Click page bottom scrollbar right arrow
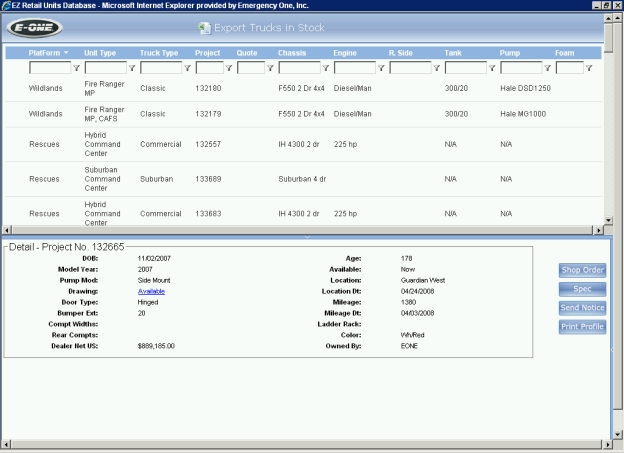Screen dimensions: 624x453 coord(608,444)
